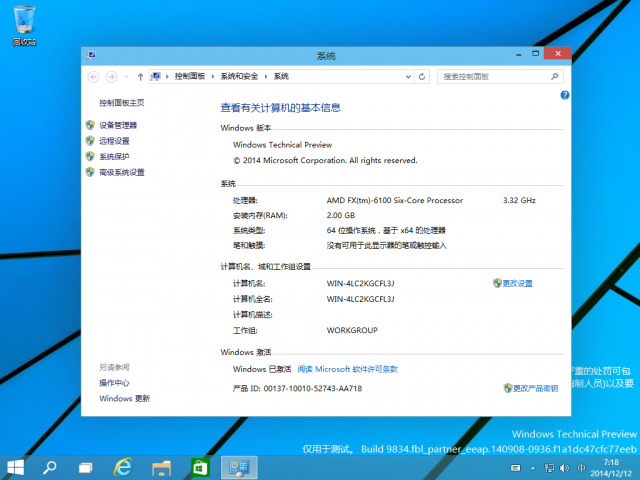Open 高级系统设置 link
Image resolution: width=640 pixels, height=480 pixels.
[122, 172]
